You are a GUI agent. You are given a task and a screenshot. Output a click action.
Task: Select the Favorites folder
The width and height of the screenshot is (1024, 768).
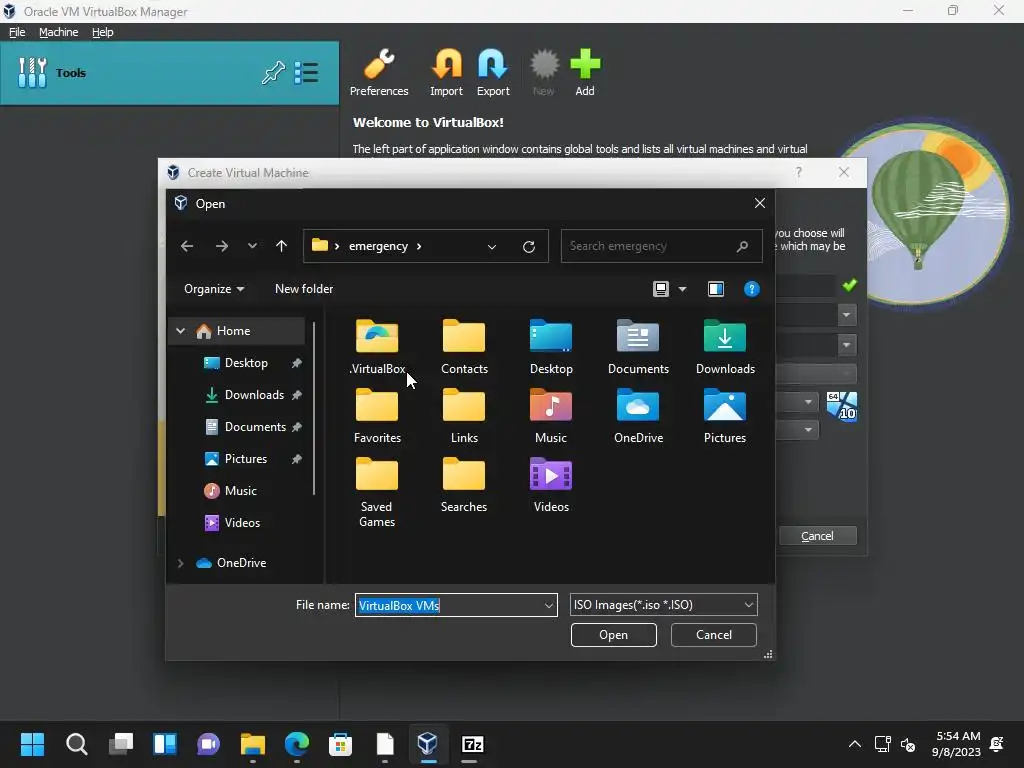tap(377, 416)
